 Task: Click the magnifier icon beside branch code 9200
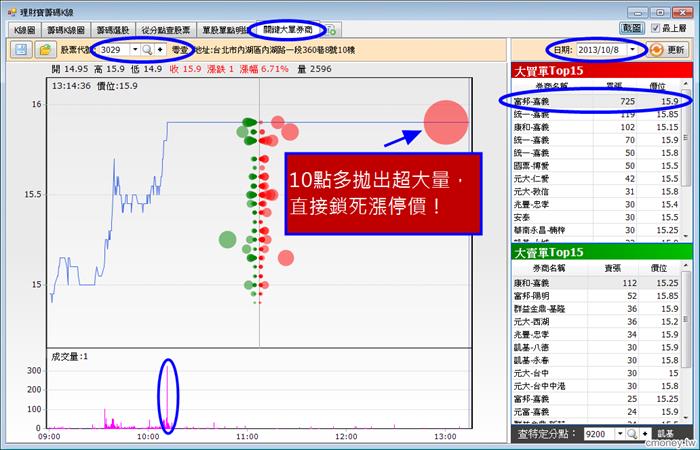click(x=632, y=433)
